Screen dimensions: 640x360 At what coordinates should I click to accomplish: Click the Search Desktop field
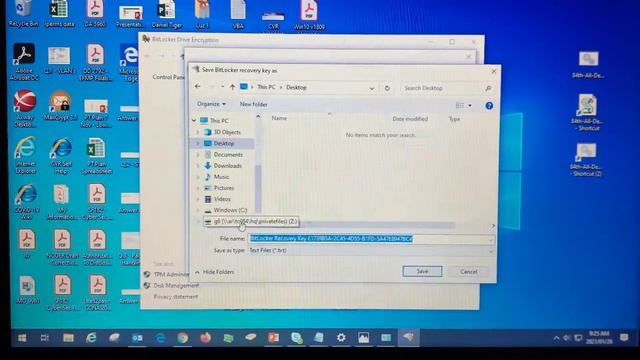tap(446, 88)
